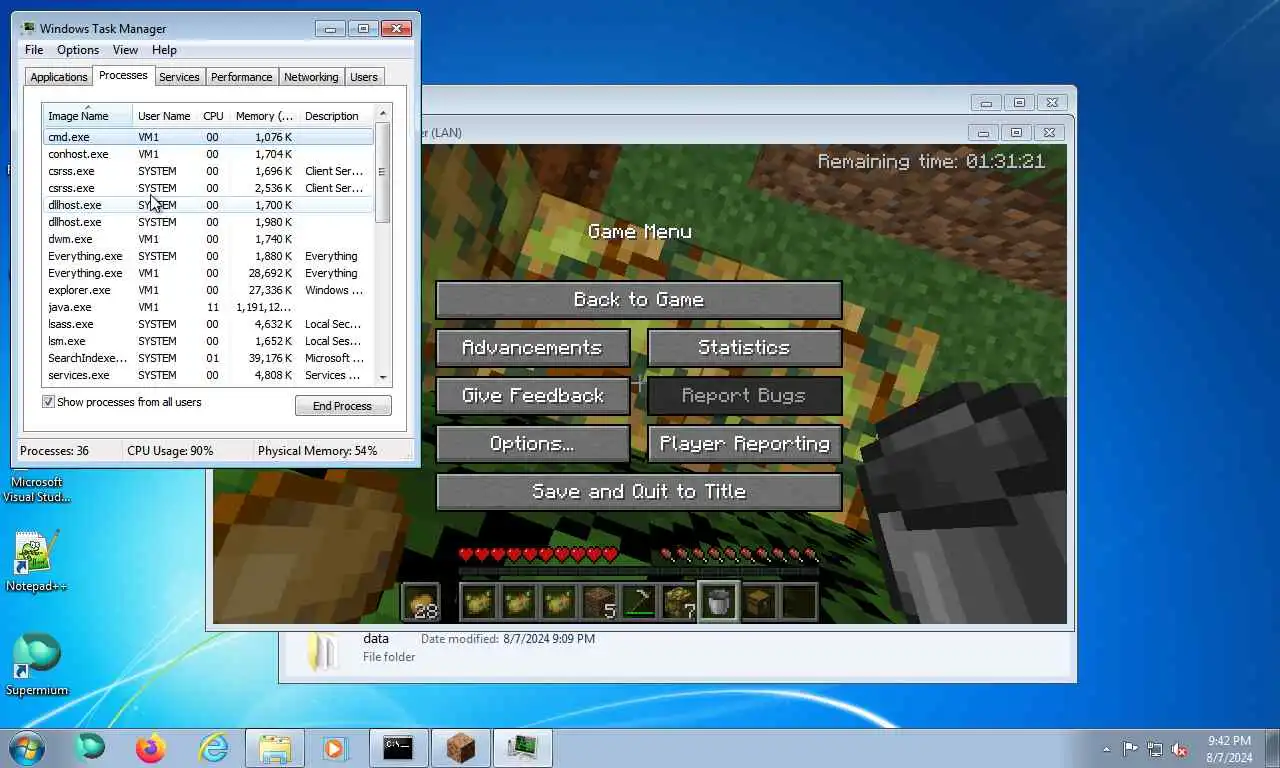Screen dimensions: 1280x768
Task: Click process list scrollbar down arrow
Action: pyautogui.click(x=383, y=378)
